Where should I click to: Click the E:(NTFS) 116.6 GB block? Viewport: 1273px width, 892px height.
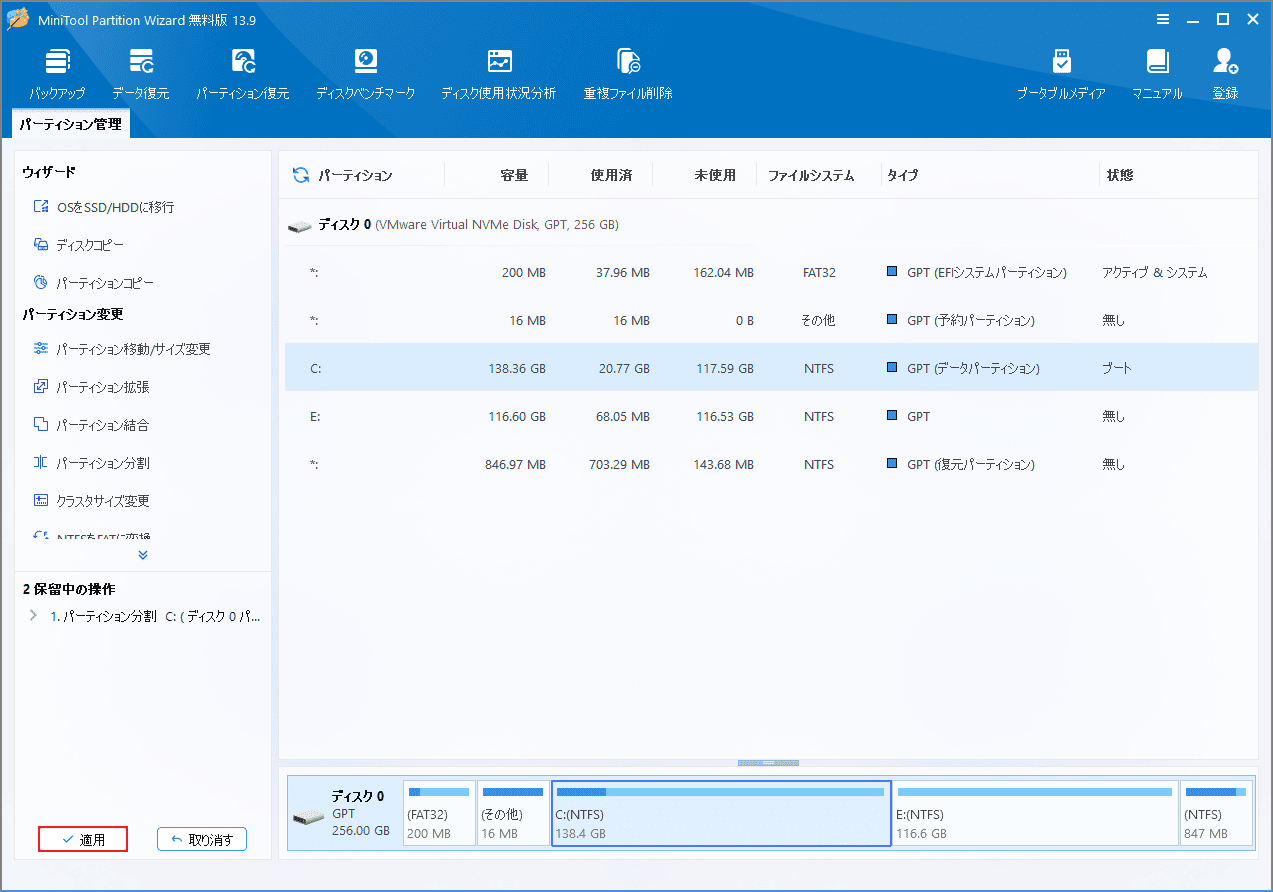pyautogui.click(x=1035, y=813)
